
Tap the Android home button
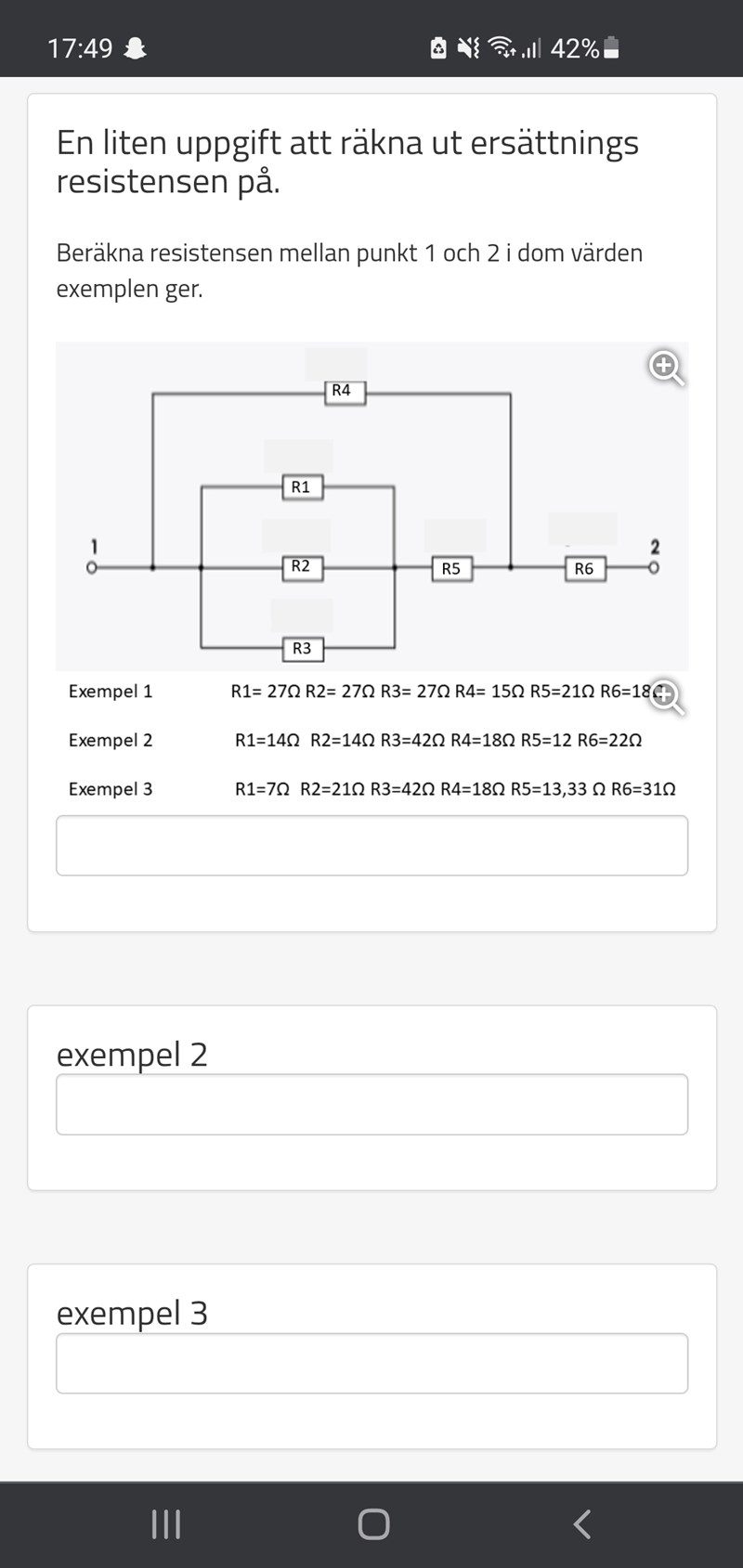tap(373, 1523)
